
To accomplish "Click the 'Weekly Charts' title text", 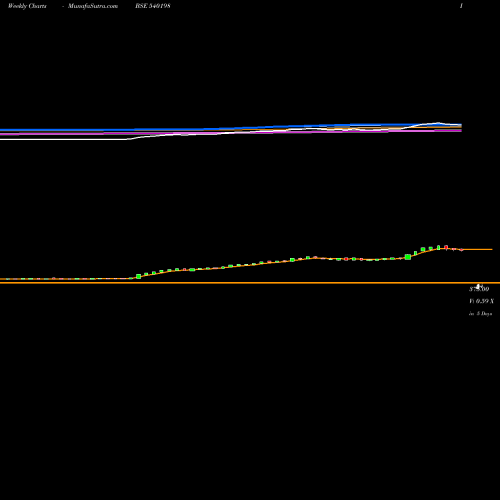I will pyautogui.click(x=27, y=6).
